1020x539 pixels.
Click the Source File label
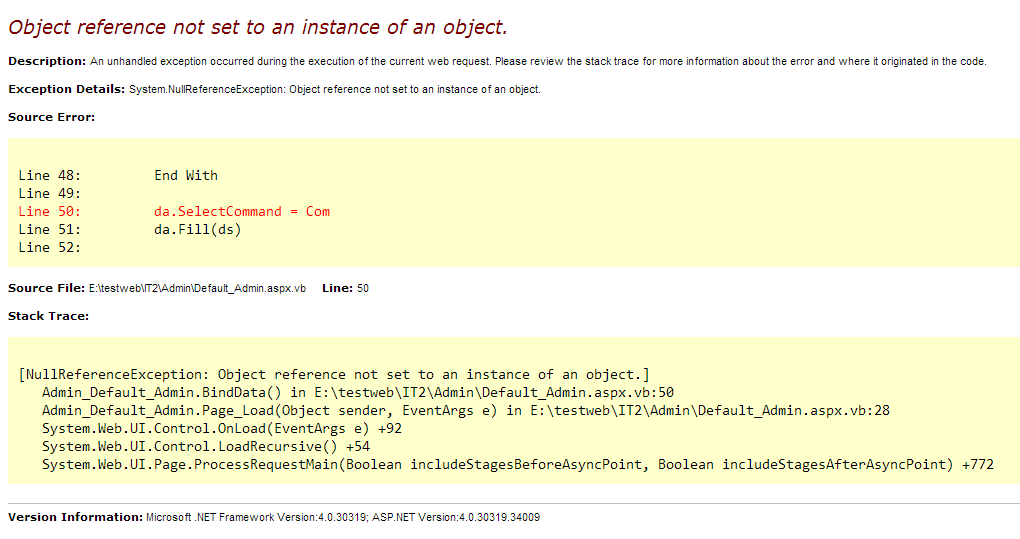coord(46,288)
